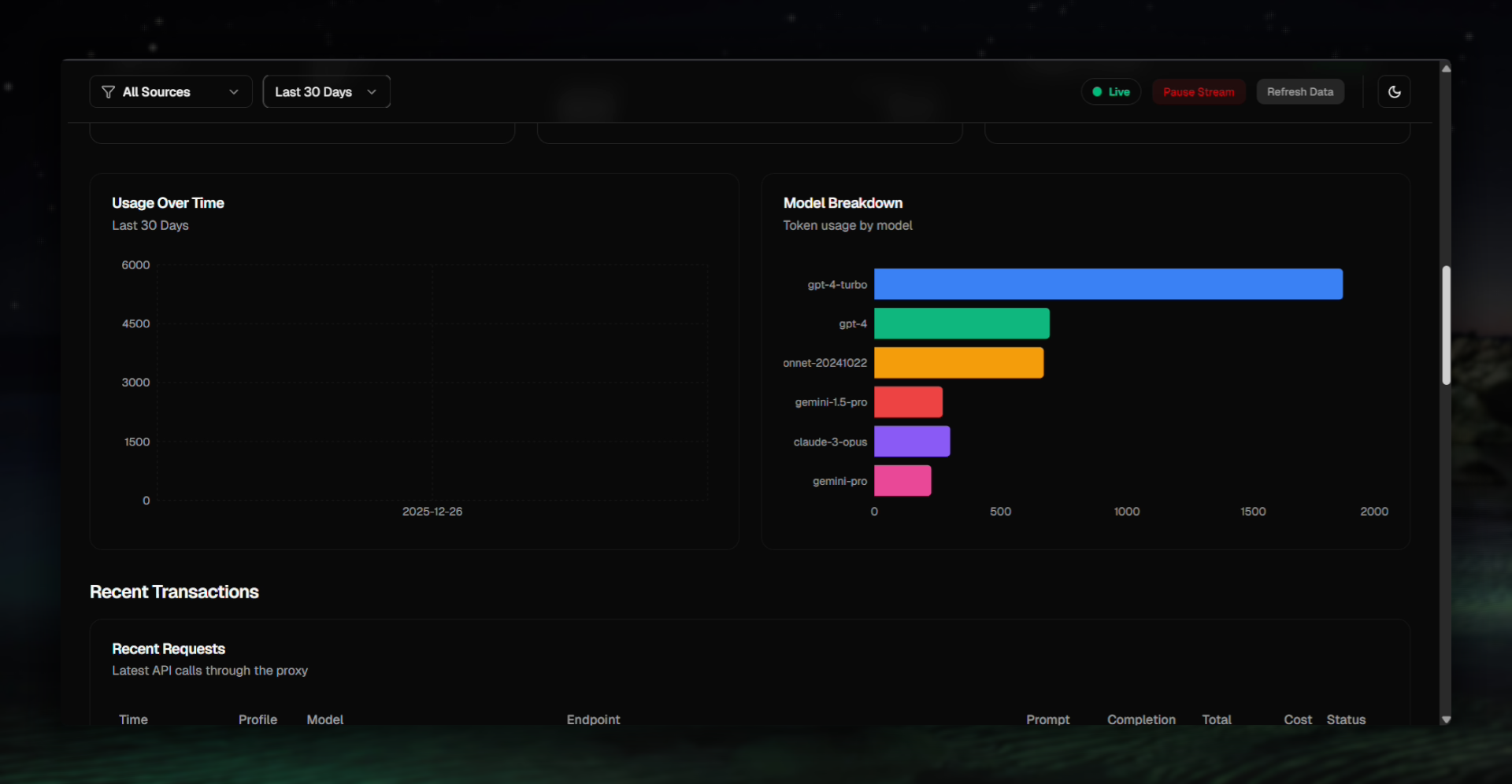1512x784 pixels.
Task: Select the orange sonnet-20241022 bar
Action: [958, 363]
